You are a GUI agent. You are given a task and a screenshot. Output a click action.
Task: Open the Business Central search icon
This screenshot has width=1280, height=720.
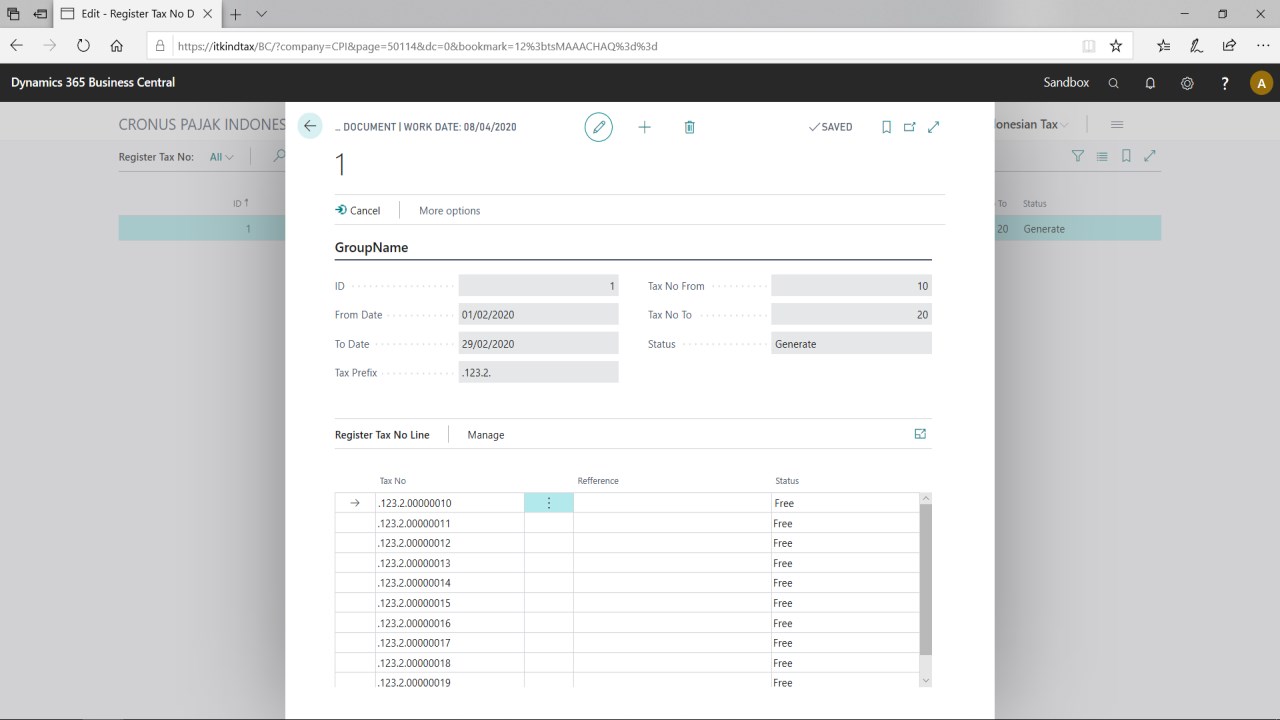tap(1113, 83)
